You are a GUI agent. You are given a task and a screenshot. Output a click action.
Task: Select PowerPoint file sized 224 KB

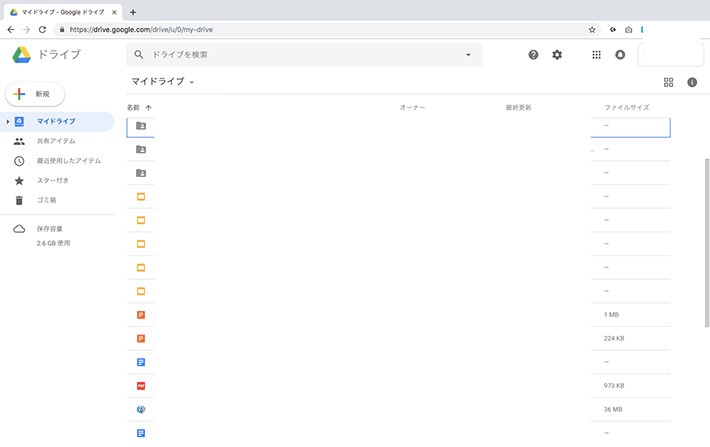click(x=141, y=338)
